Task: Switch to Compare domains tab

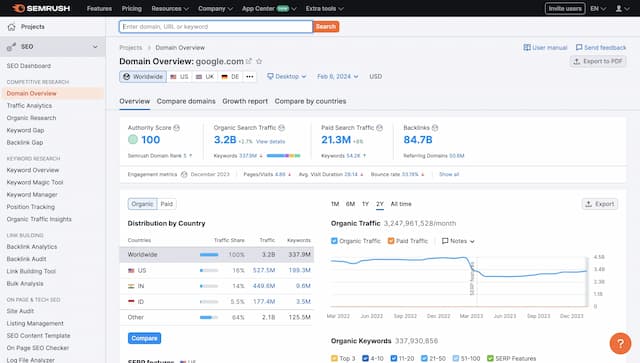Action: 186,101
